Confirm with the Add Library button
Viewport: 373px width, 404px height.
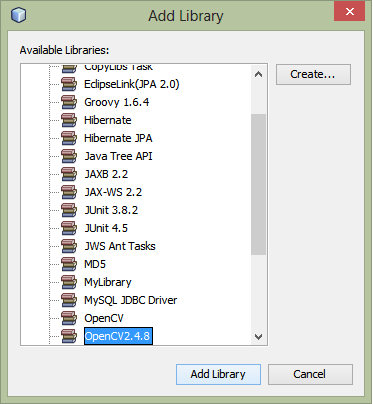[x=218, y=374]
